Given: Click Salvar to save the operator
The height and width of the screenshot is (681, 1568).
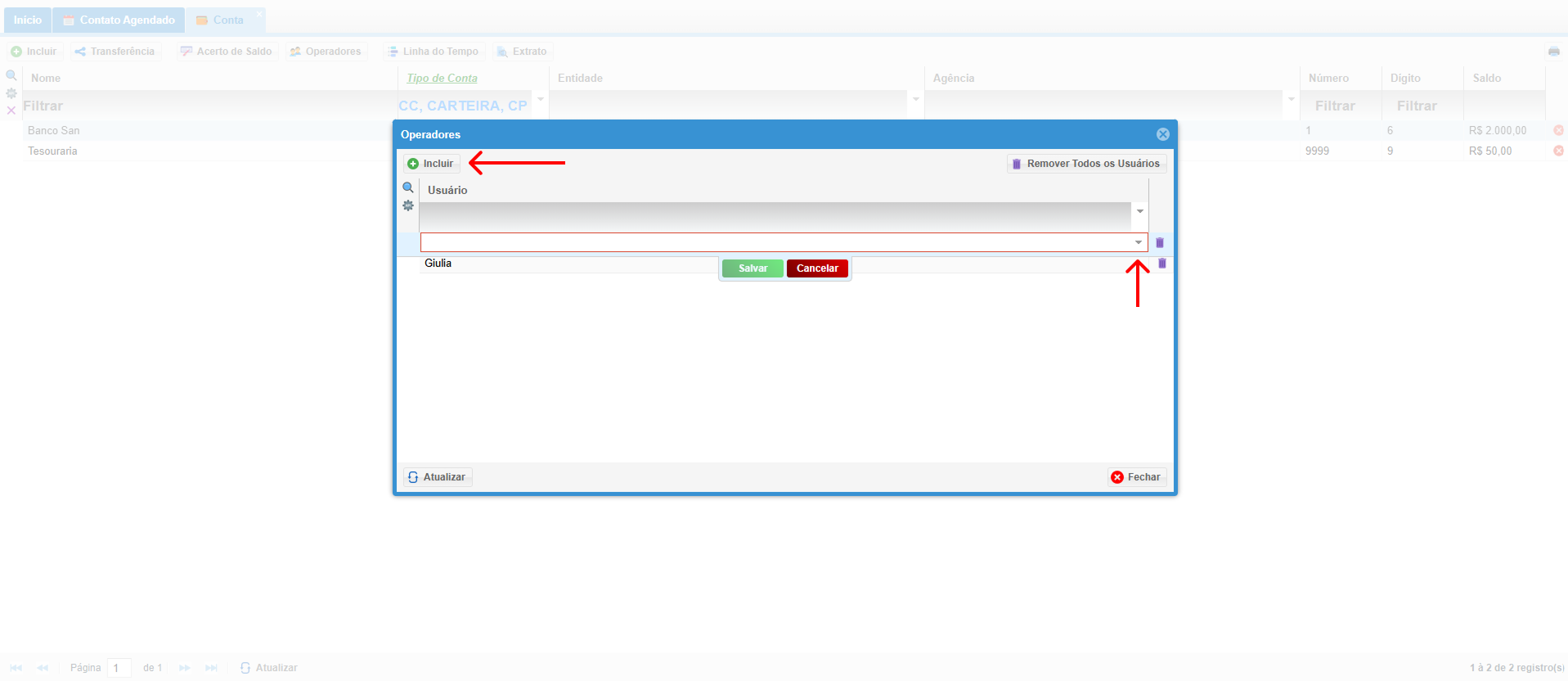Looking at the screenshot, I should (x=753, y=268).
